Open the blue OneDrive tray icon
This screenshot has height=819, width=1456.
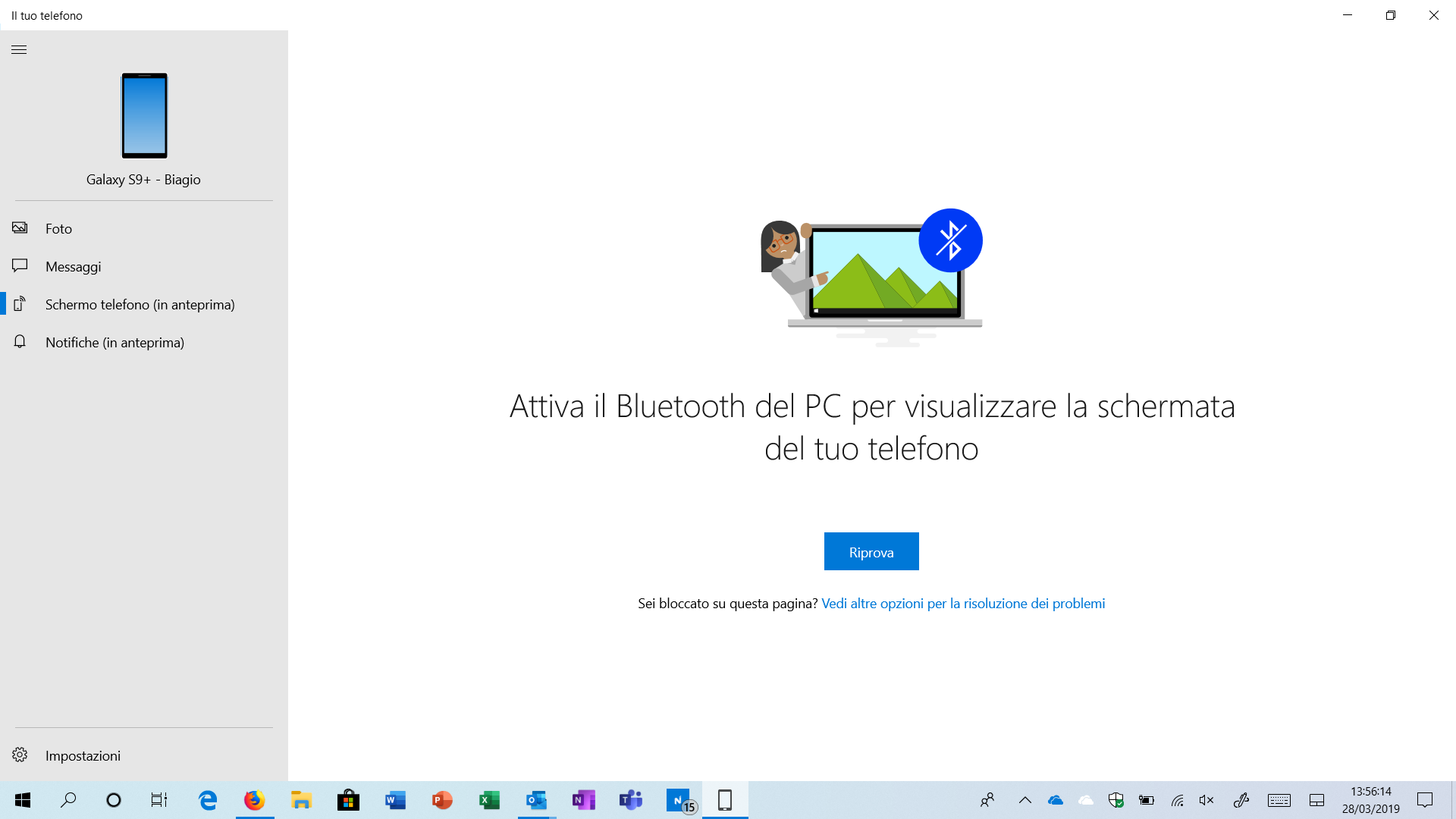pos(1056,800)
